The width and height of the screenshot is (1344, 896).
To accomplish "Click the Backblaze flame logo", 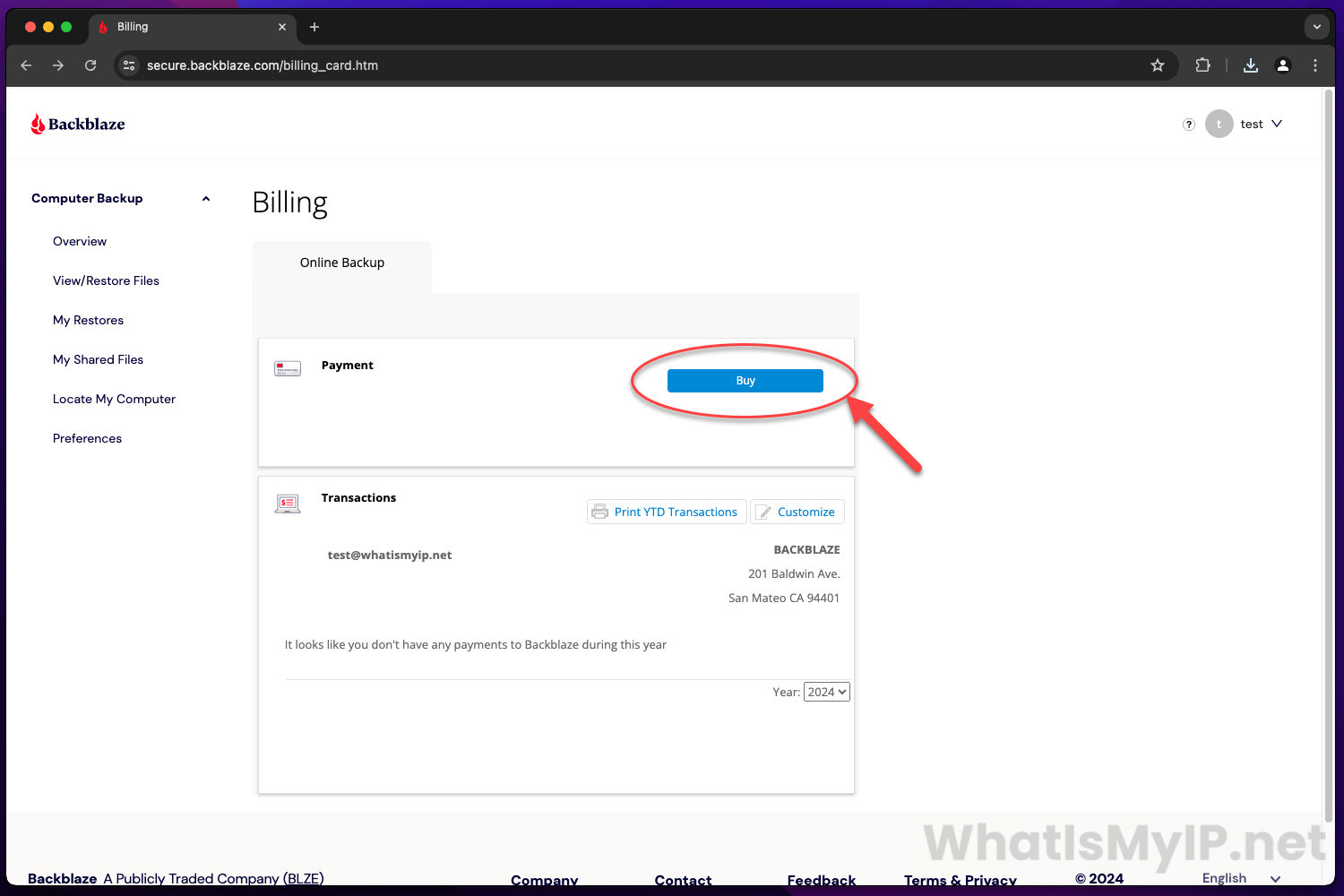I will click(x=38, y=124).
